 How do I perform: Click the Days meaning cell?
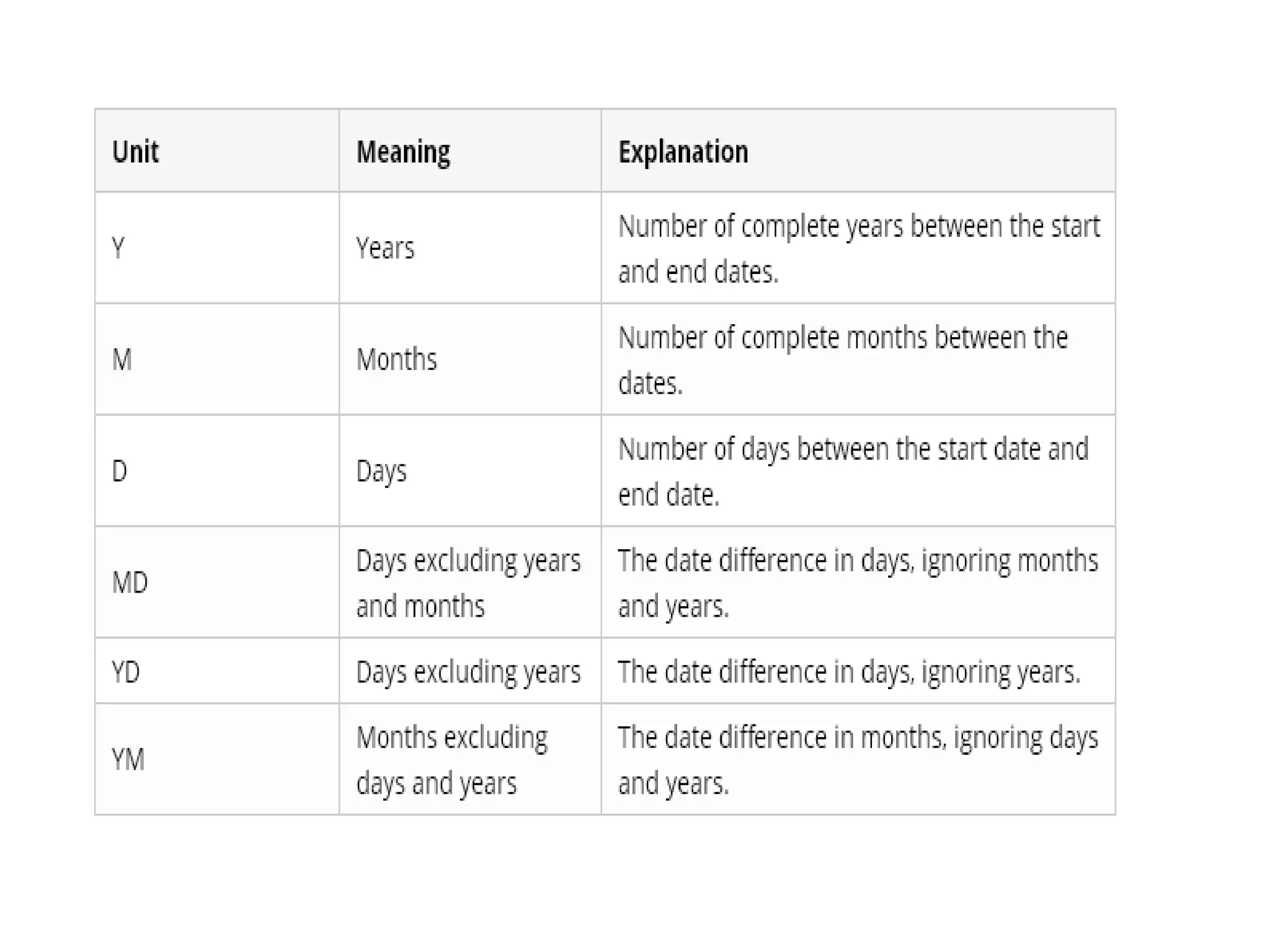pyautogui.click(x=381, y=471)
